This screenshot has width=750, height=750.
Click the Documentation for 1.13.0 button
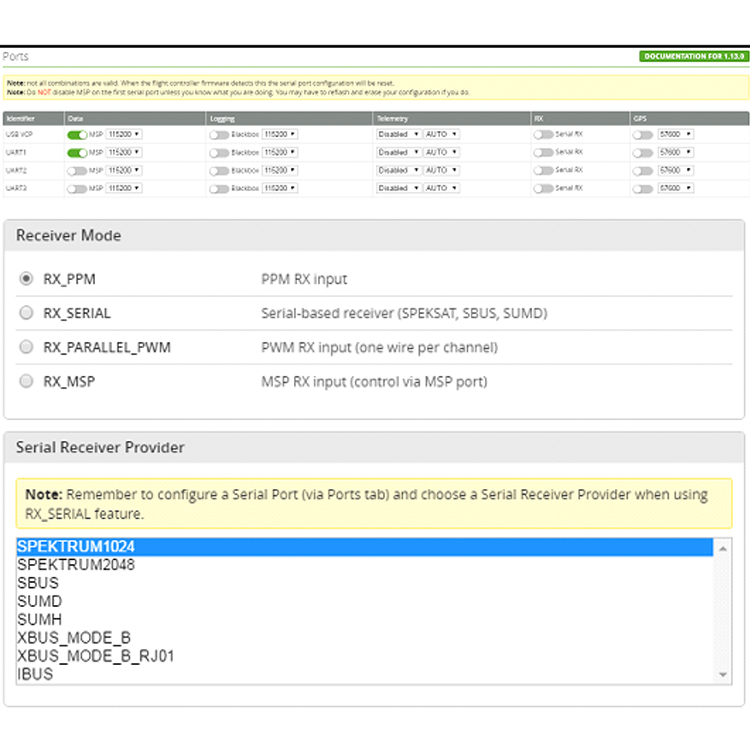(692, 57)
